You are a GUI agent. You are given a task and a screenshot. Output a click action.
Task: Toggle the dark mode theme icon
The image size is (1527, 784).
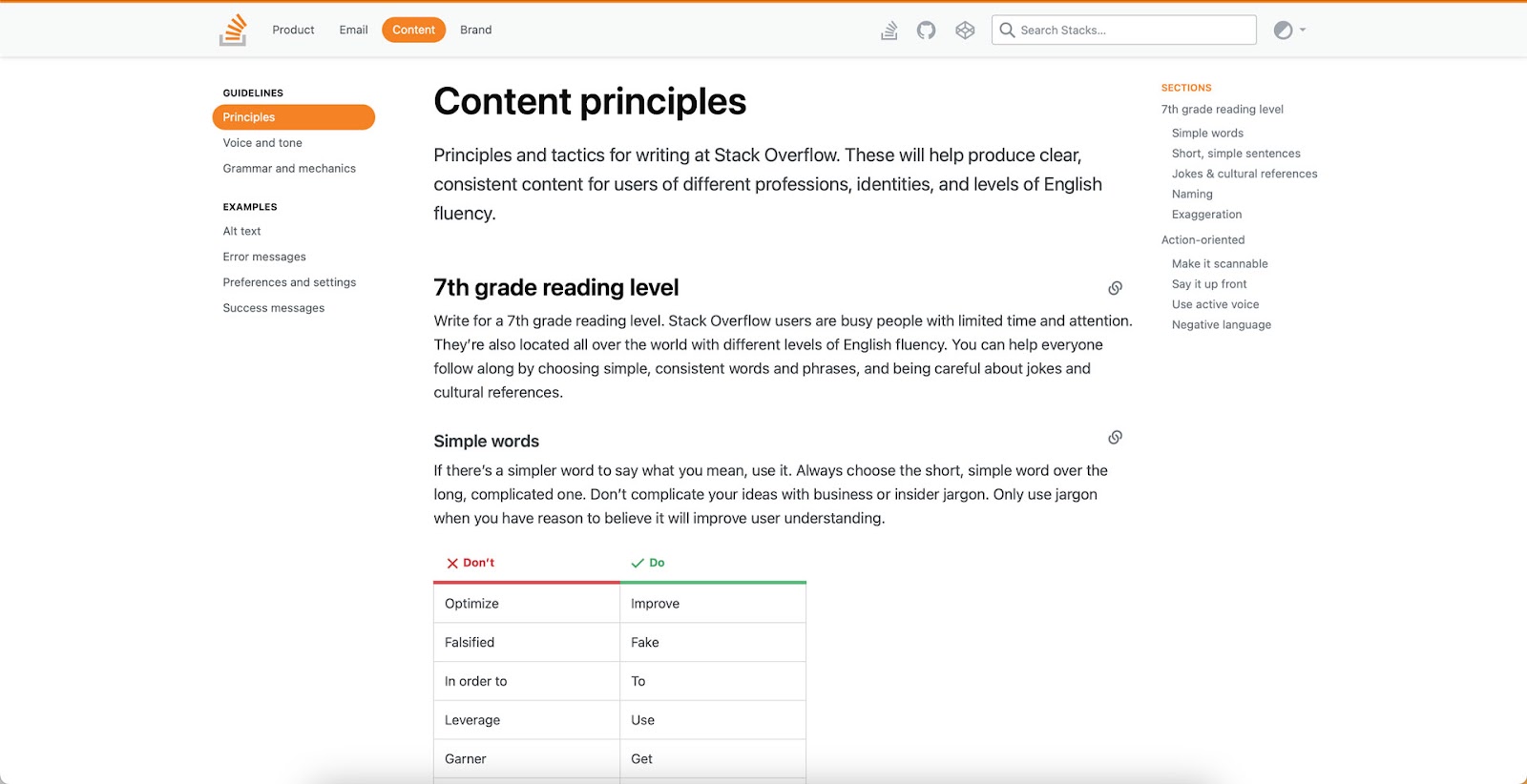(1284, 31)
